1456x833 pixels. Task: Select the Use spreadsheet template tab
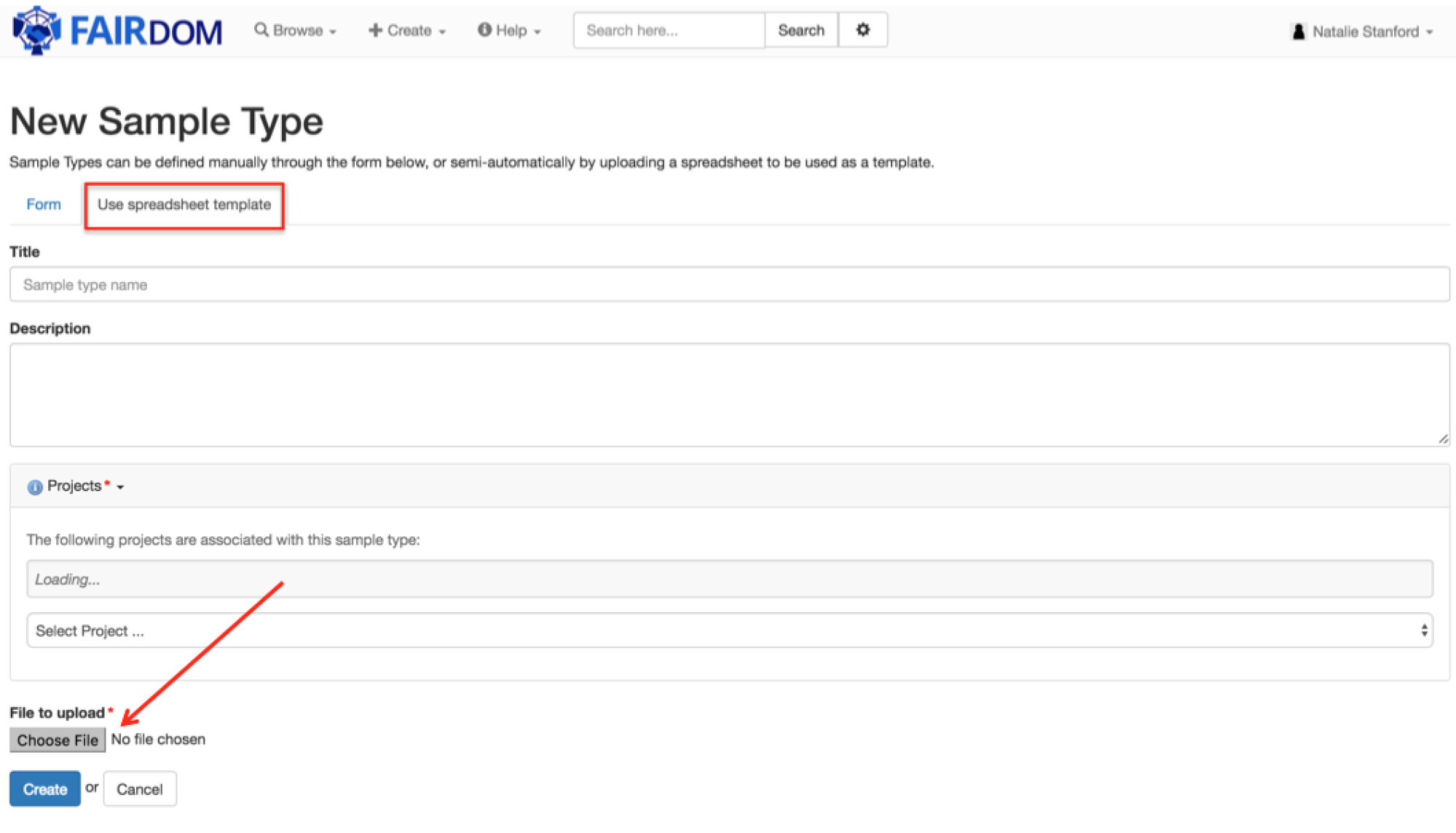point(184,205)
